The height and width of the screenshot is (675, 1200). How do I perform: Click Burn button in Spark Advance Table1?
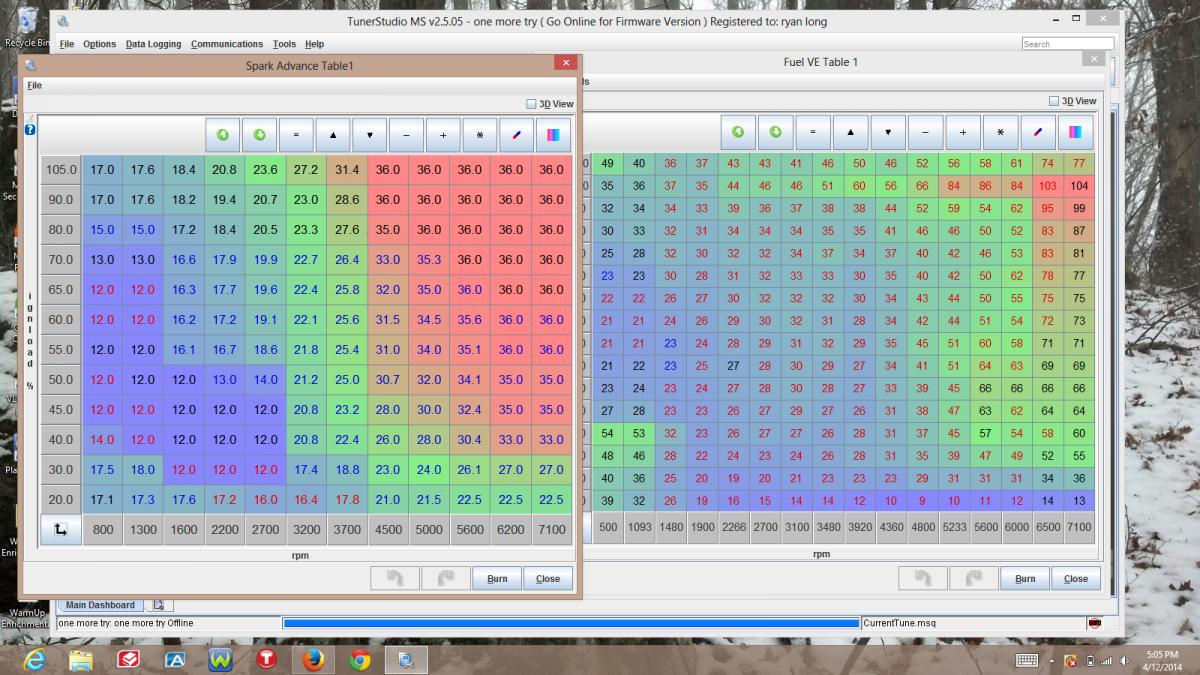497,579
